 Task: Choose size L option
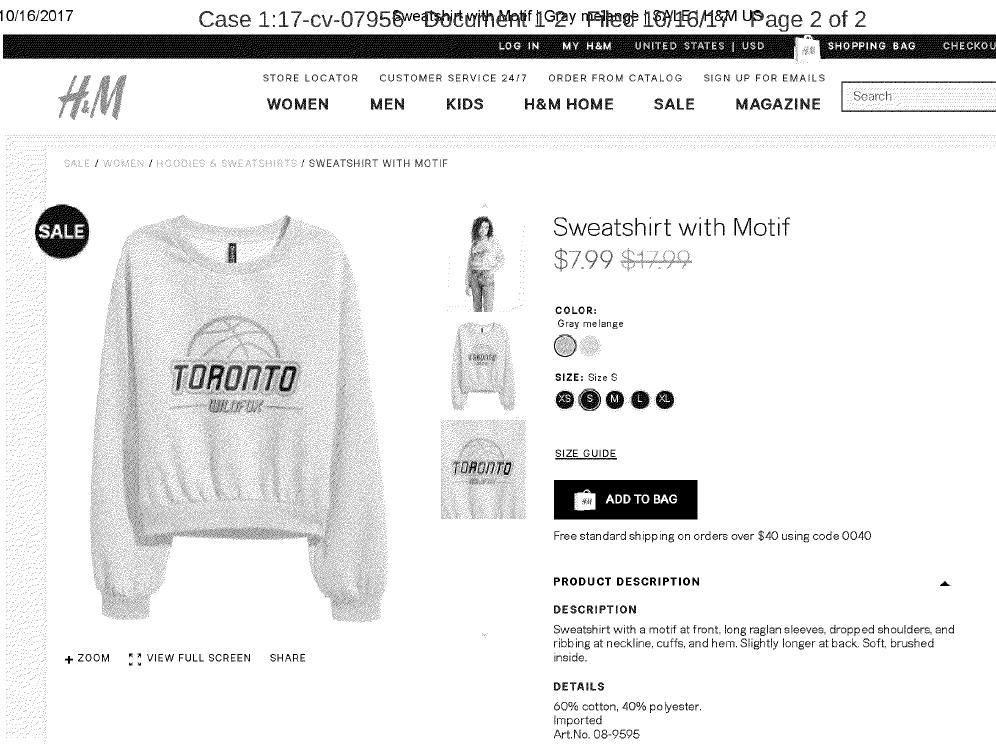(640, 399)
